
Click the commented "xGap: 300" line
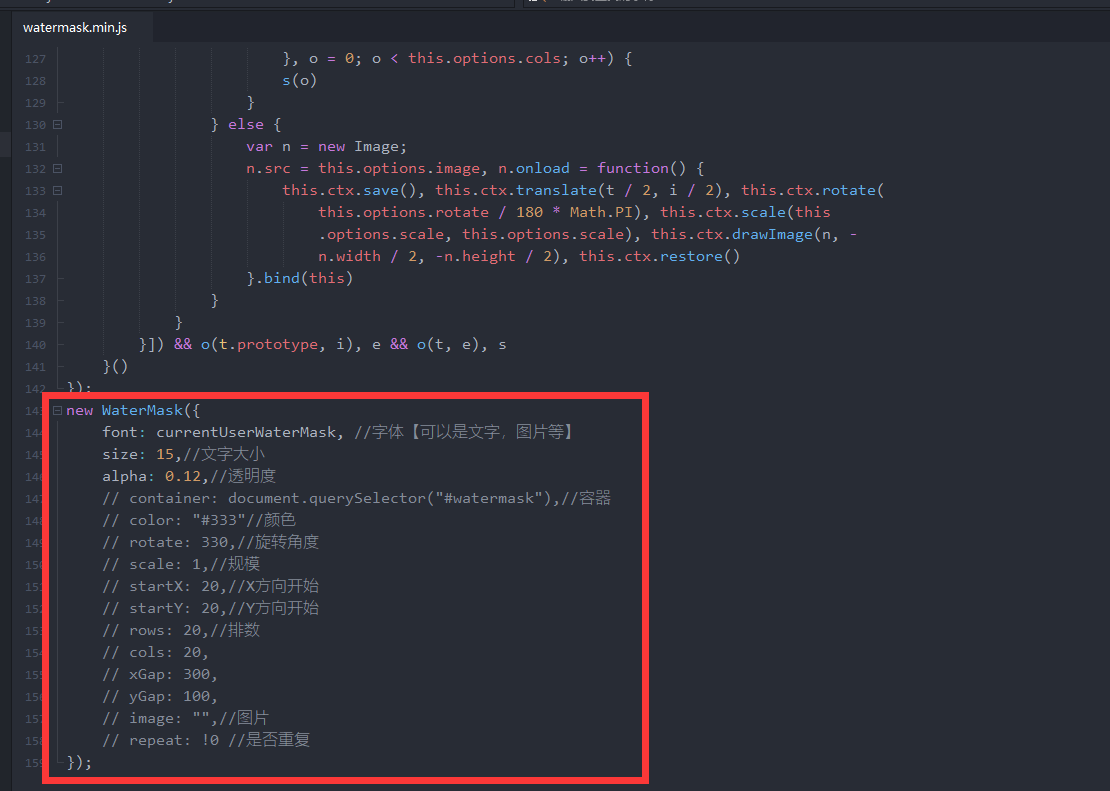coord(160,673)
